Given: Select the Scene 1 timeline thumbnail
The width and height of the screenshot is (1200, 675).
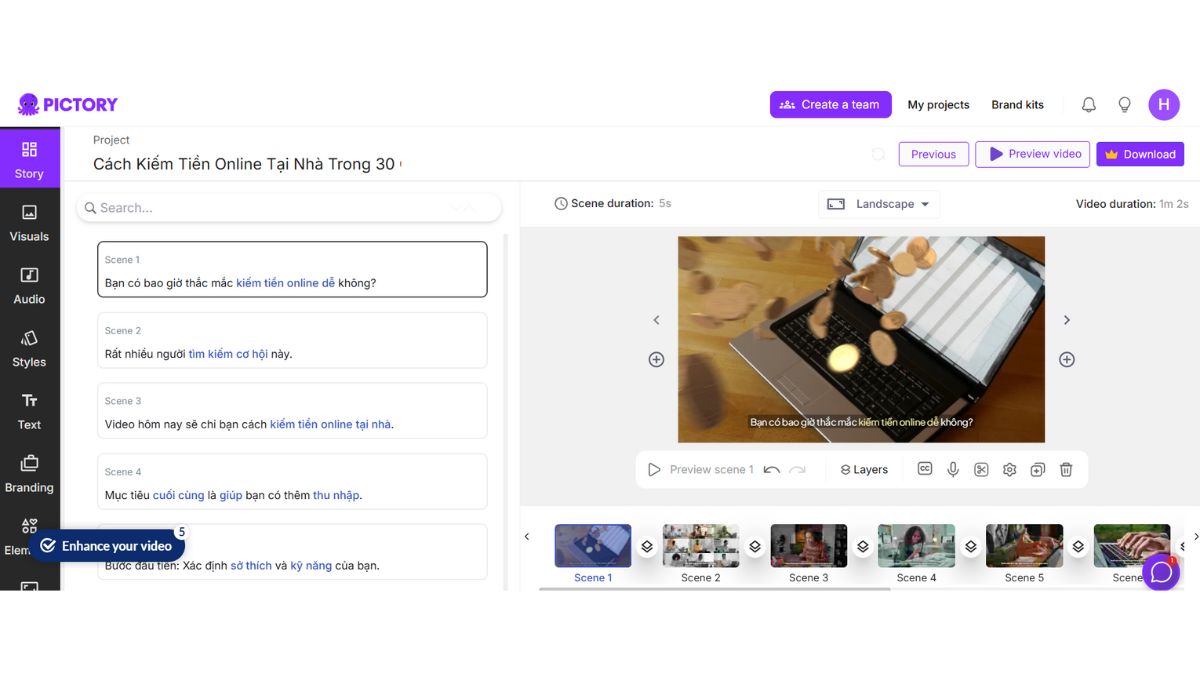Looking at the screenshot, I should click(x=593, y=546).
